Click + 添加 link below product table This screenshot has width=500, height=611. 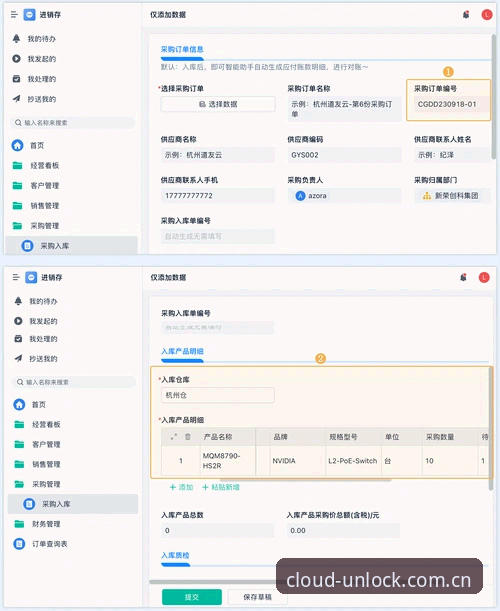(182, 487)
